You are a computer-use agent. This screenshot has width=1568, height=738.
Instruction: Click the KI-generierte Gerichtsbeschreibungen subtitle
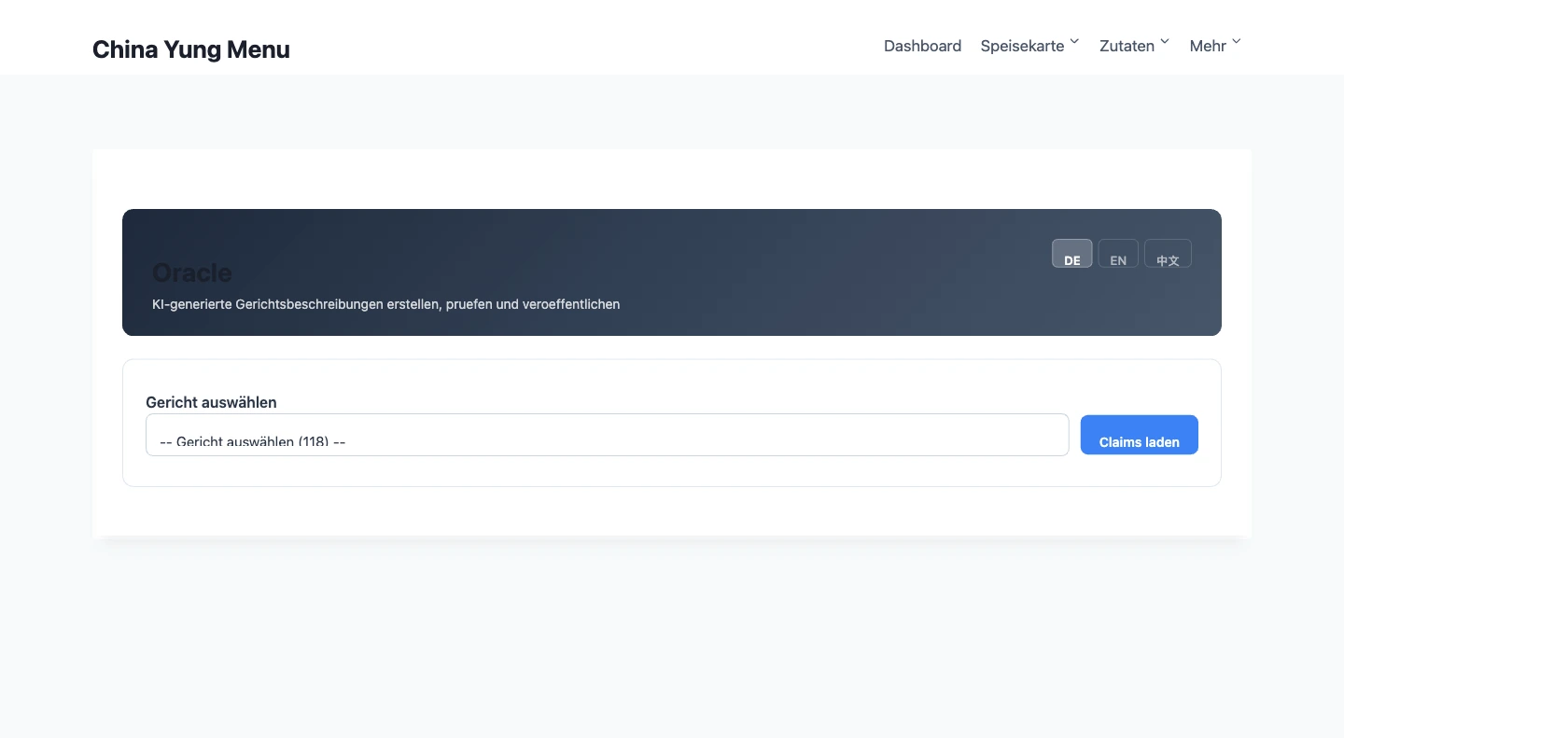click(x=385, y=304)
